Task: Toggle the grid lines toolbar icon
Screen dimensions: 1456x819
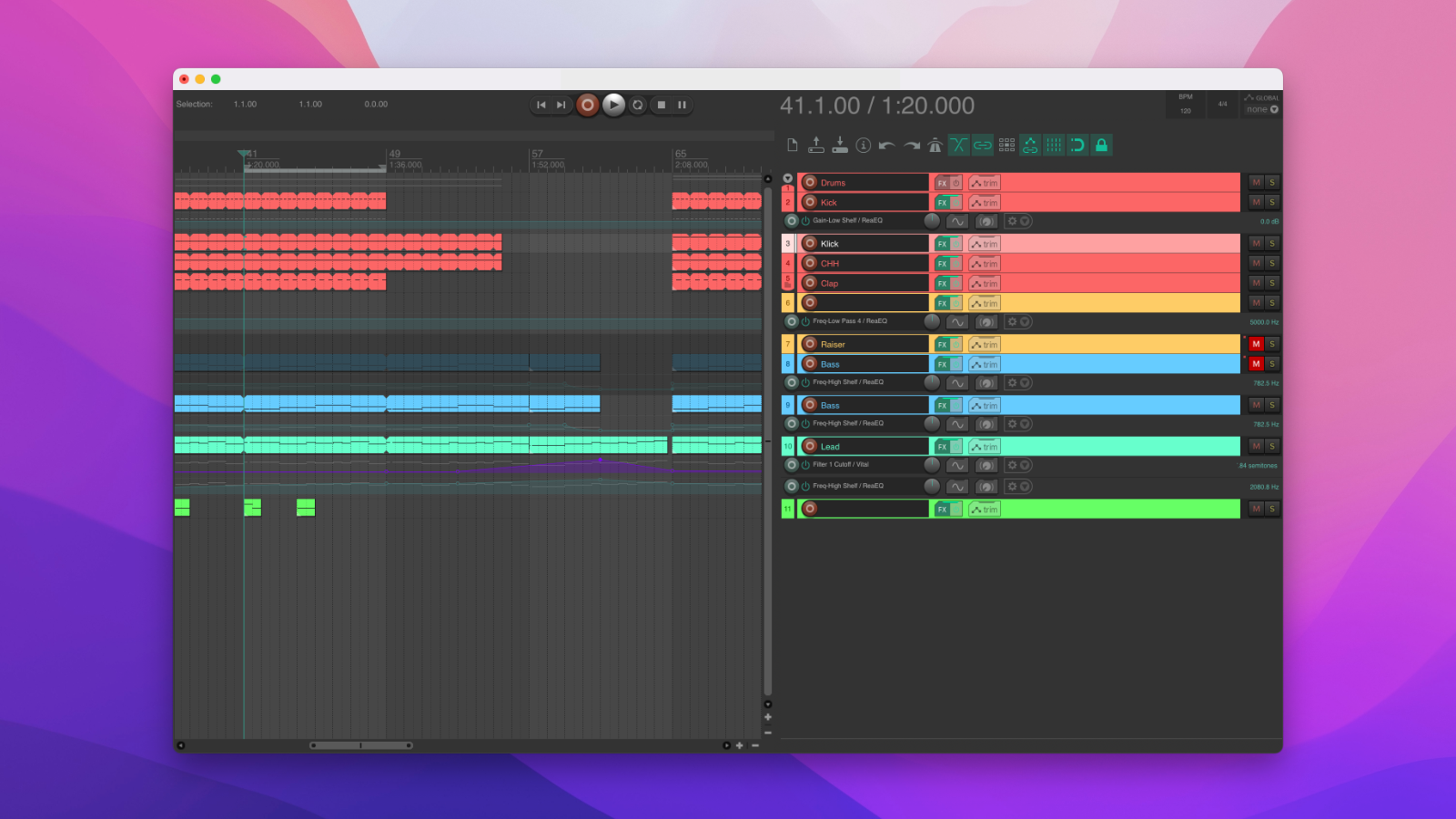Action: pos(1054,145)
